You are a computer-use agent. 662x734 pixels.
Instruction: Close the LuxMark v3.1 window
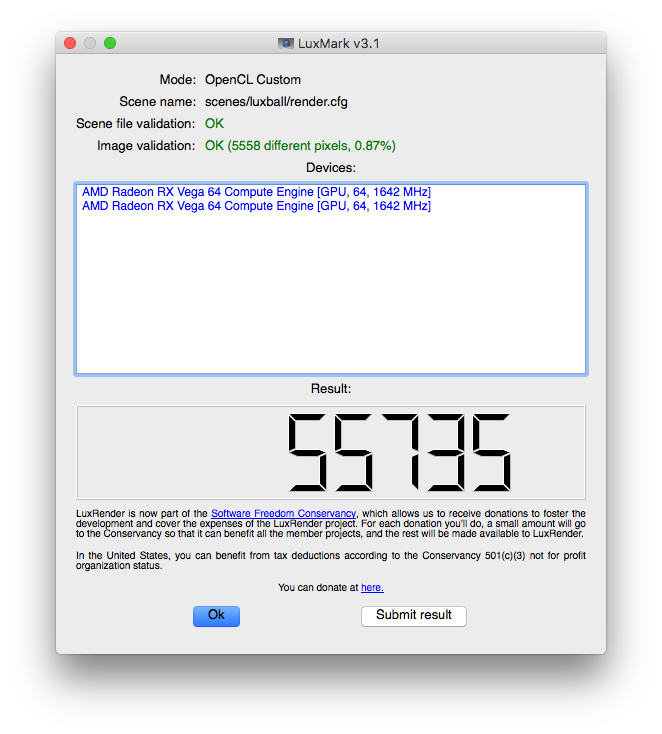[70, 44]
